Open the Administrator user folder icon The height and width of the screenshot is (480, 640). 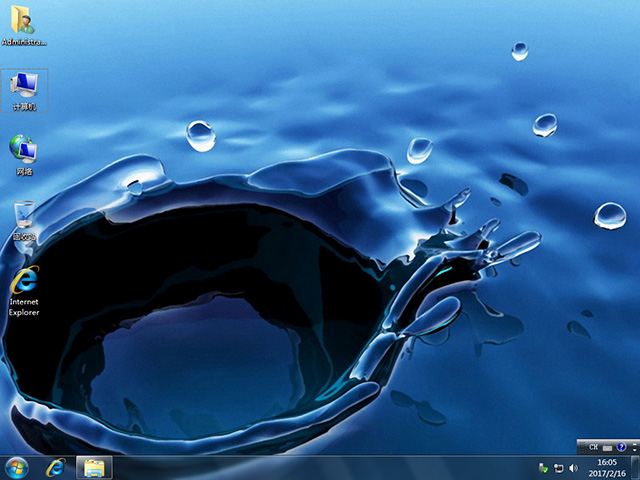click(x=24, y=25)
